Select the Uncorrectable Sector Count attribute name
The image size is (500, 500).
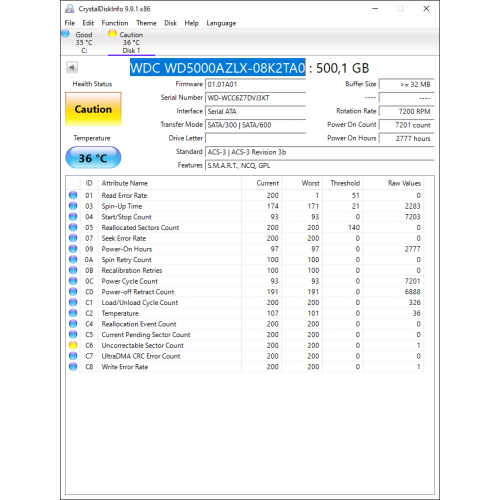pyautogui.click(x=143, y=345)
